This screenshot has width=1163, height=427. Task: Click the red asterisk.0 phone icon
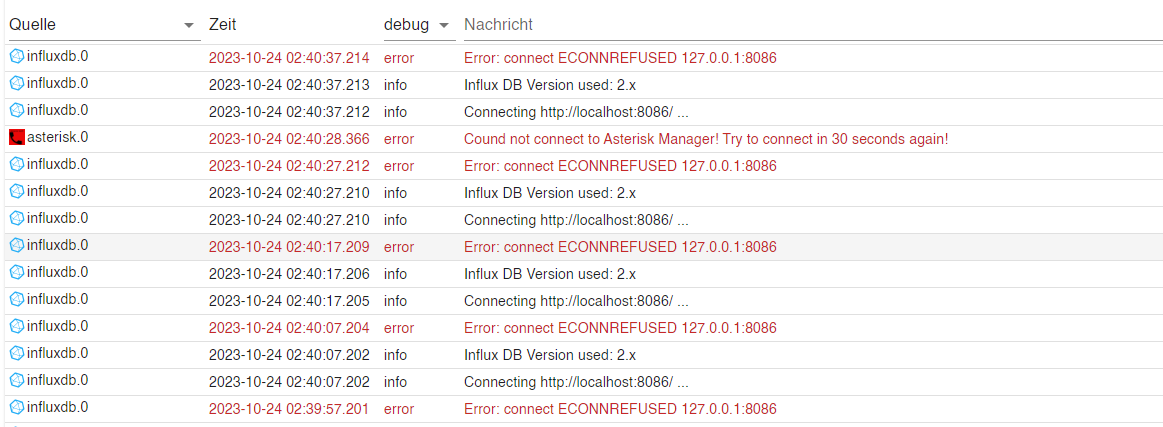16,137
